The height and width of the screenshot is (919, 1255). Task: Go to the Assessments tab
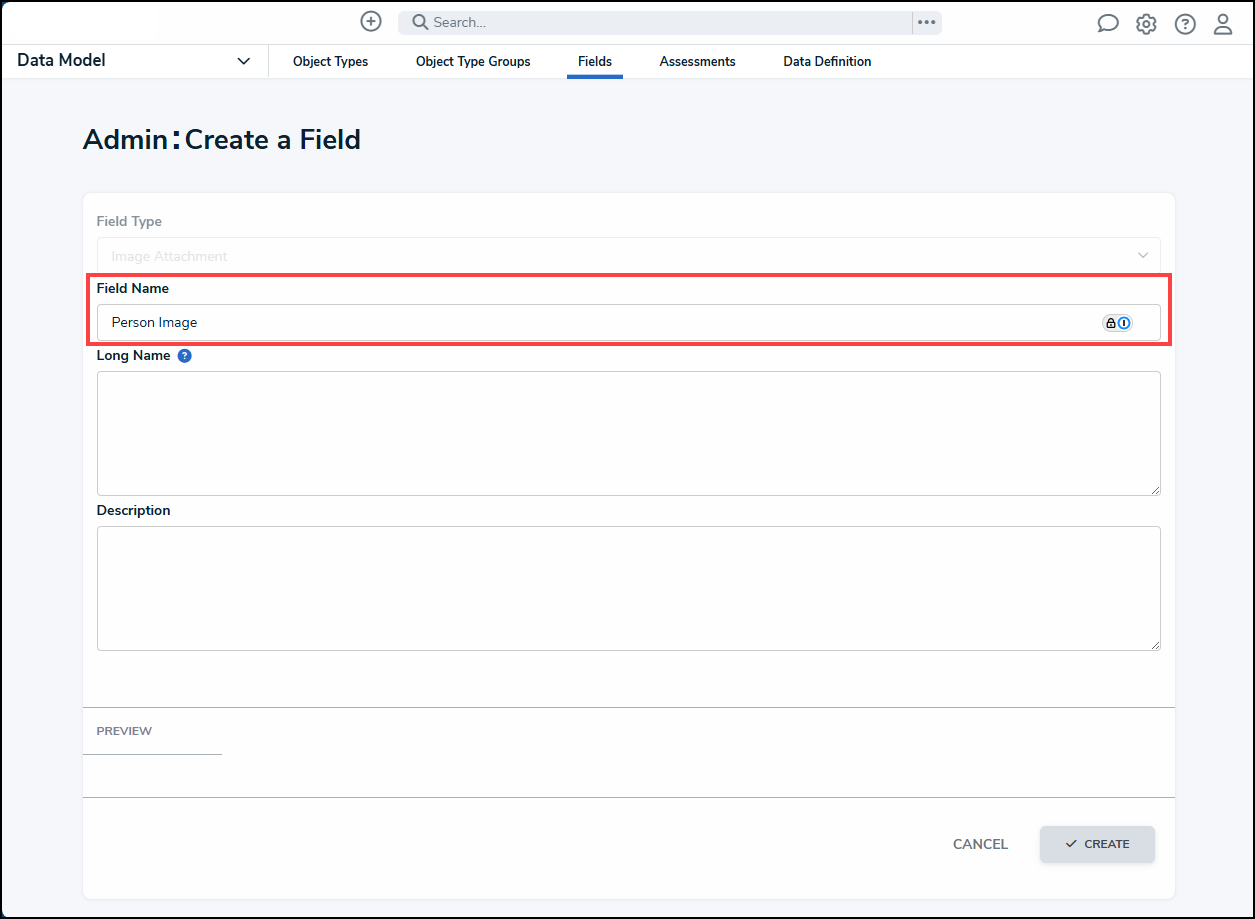697,62
